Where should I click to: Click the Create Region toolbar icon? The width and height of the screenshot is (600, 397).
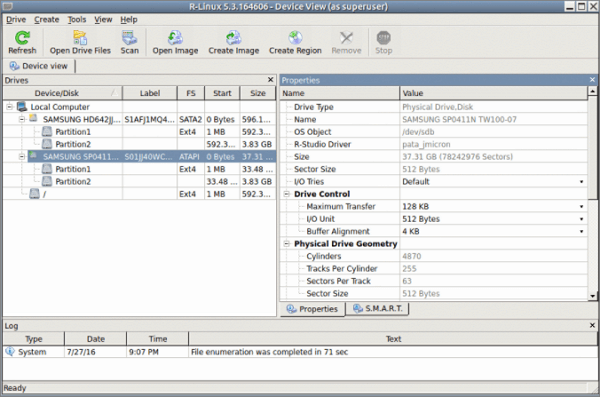click(295, 38)
